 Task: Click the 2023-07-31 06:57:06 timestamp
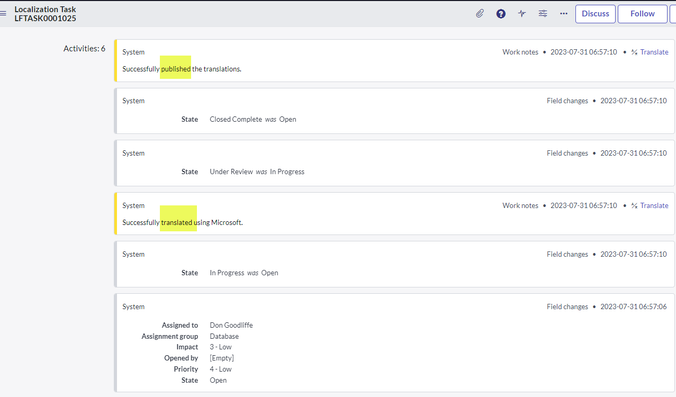pyautogui.click(x=633, y=307)
